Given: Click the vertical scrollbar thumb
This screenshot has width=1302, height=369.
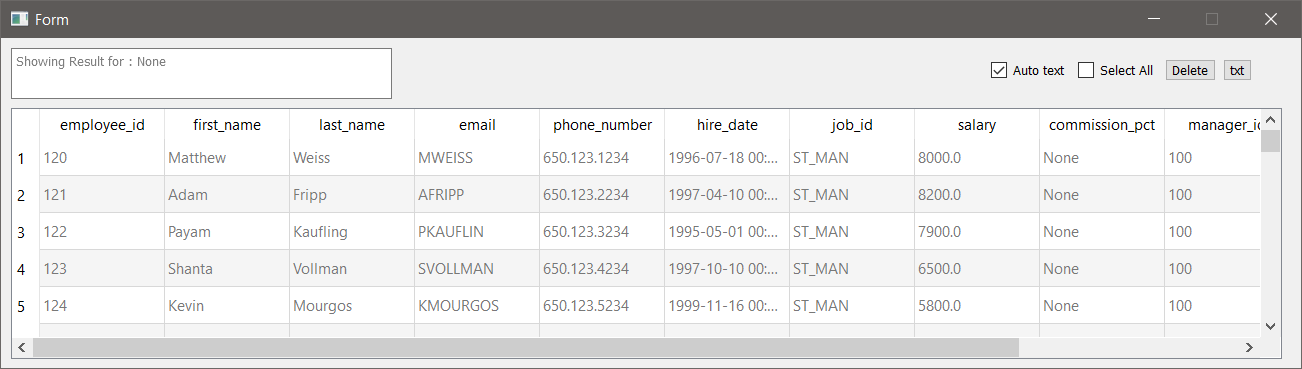Looking at the screenshot, I should click(1270, 140).
